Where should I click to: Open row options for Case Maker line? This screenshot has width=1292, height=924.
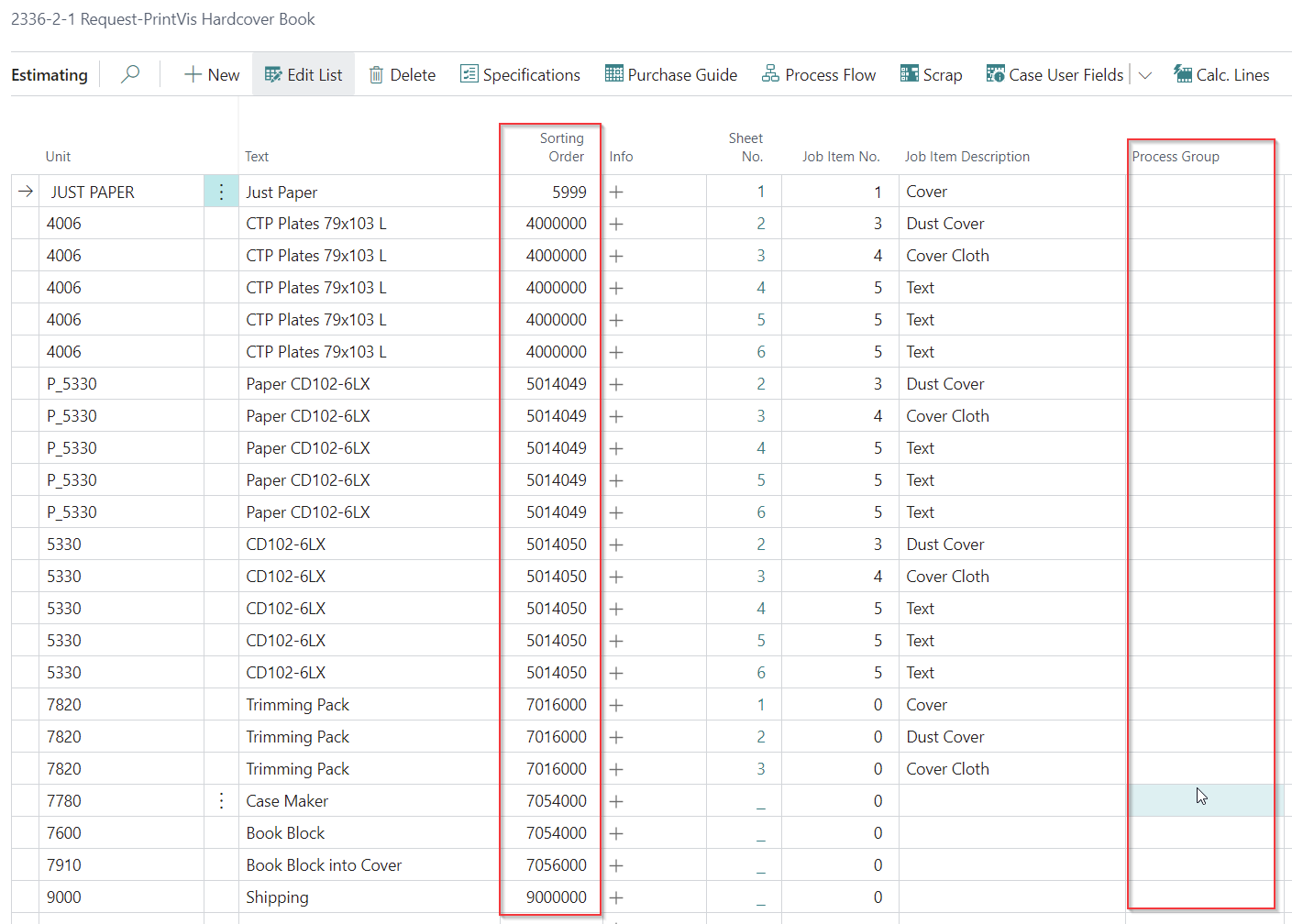point(221,801)
